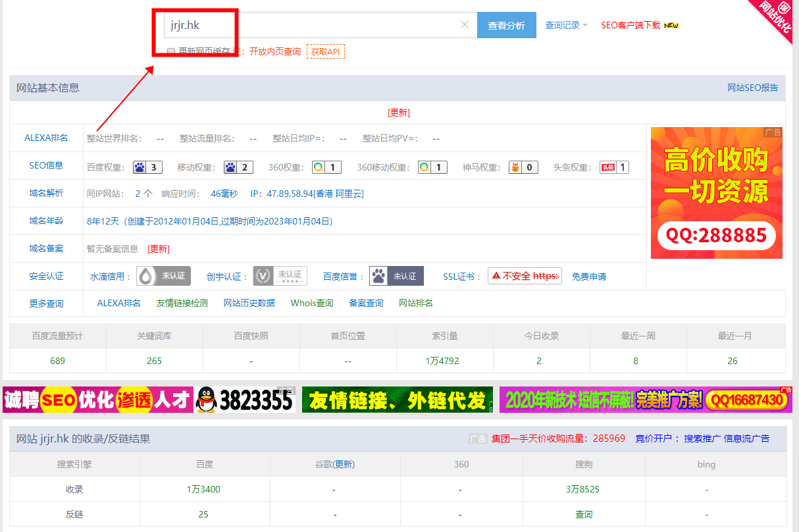This screenshot has height=532, width=799.
Task: Click the 免费申请 SSL link
Action: coord(589,277)
